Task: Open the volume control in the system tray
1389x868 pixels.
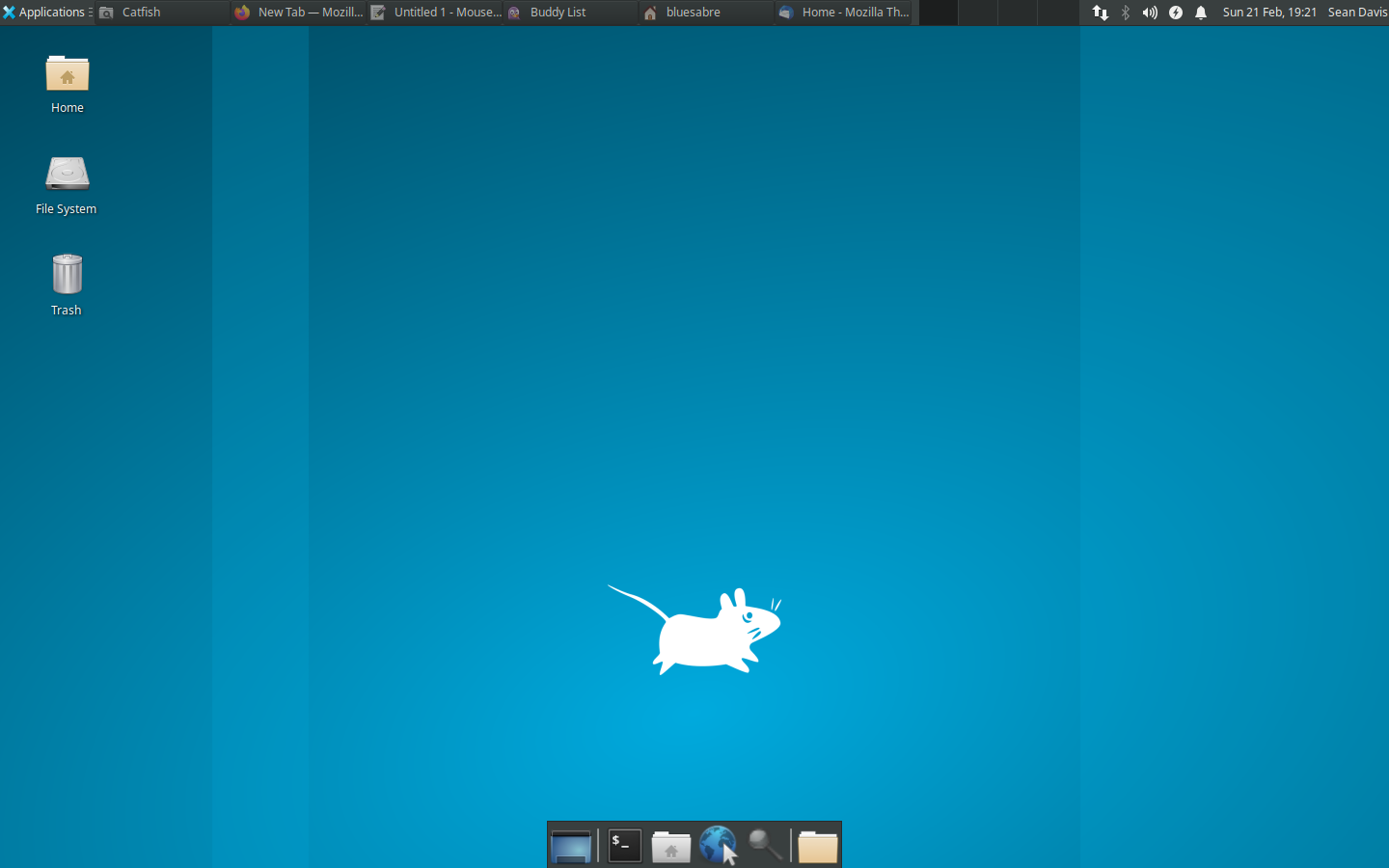Action: pos(1149,13)
